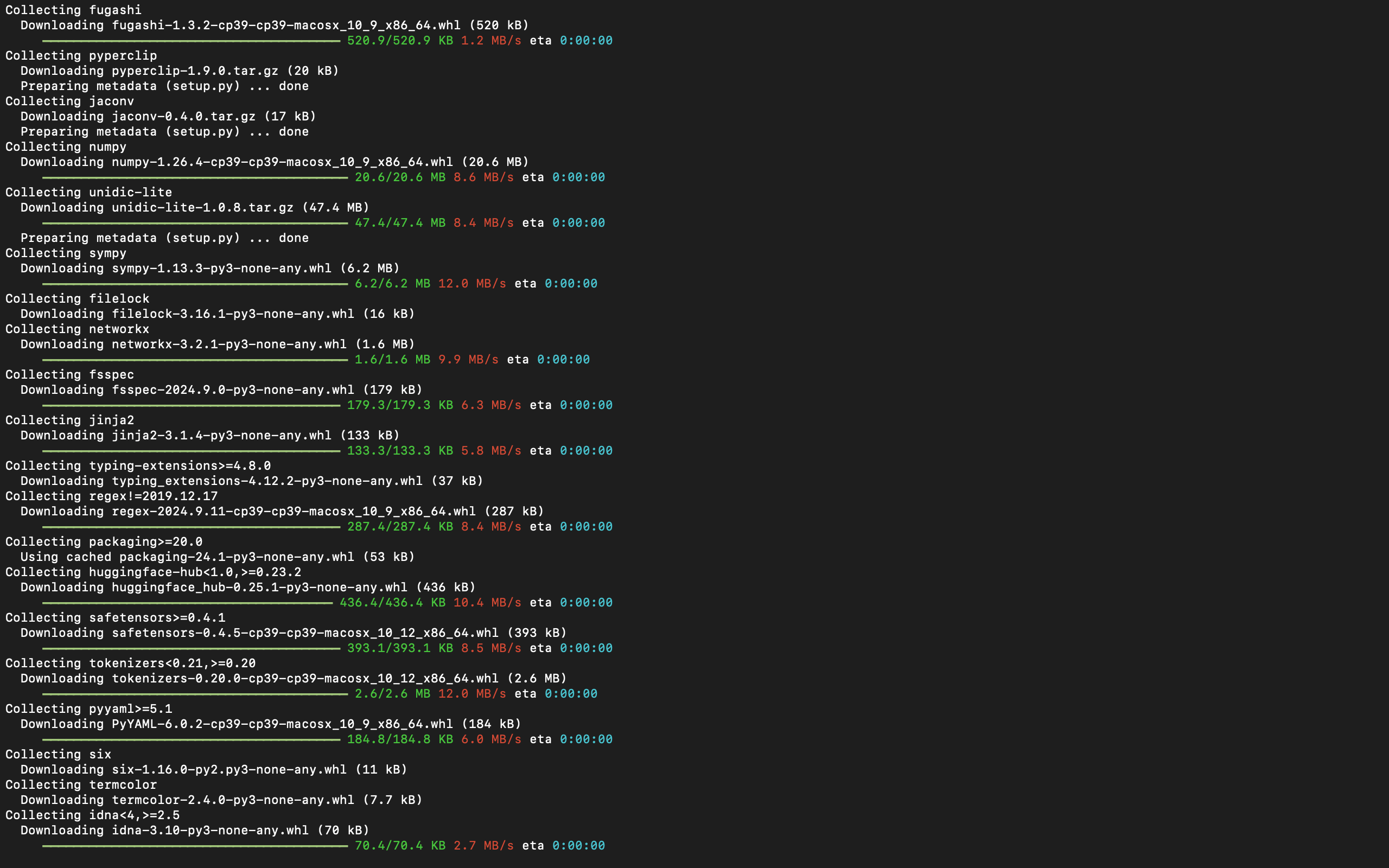This screenshot has width=1389, height=868.
Task: Click the 1.2 MB/s speed value
Action: pos(492,41)
